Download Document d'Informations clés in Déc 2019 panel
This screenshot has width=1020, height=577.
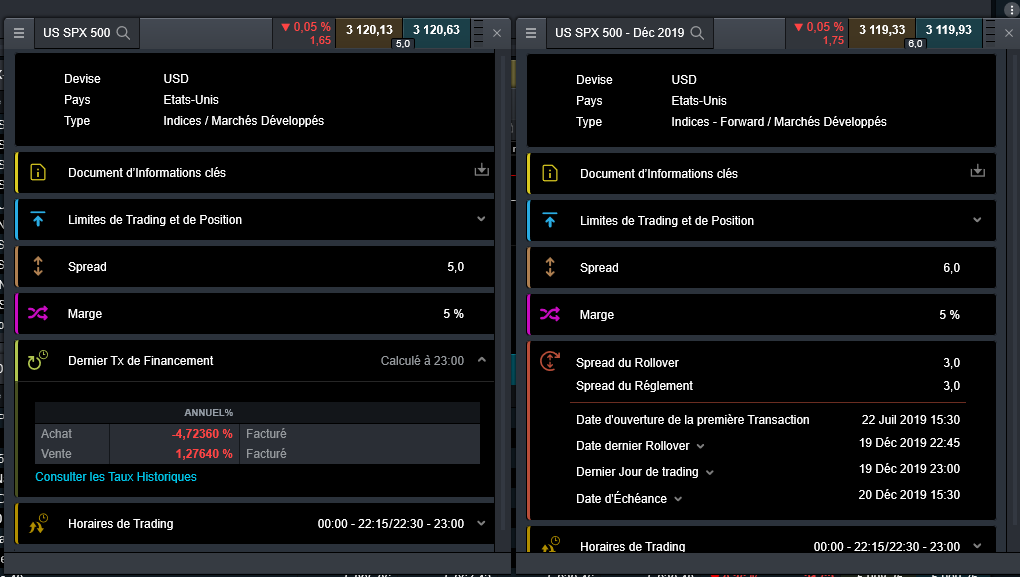click(x=978, y=171)
